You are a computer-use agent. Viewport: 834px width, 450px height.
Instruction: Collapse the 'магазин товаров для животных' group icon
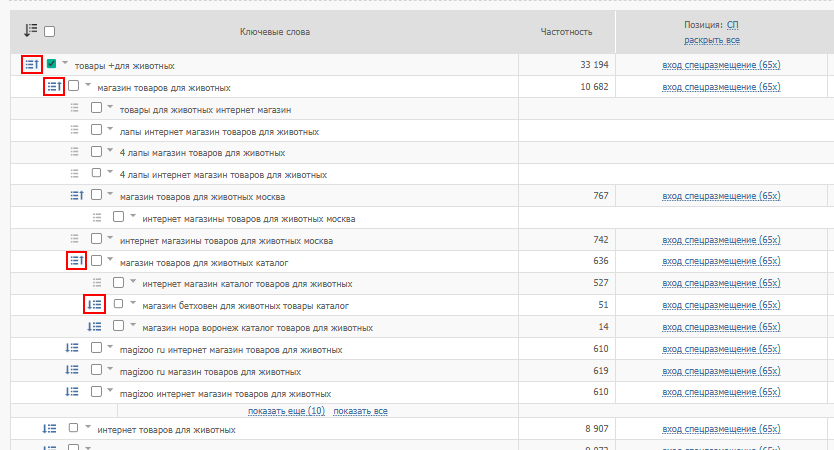pyautogui.click(x=54, y=87)
